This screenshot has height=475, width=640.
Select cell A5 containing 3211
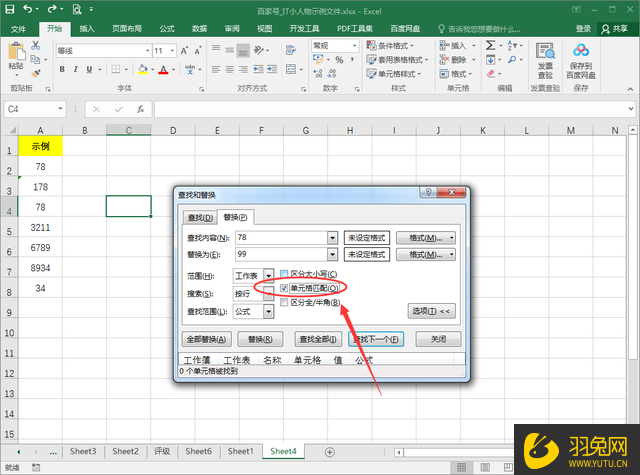coord(40,227)
